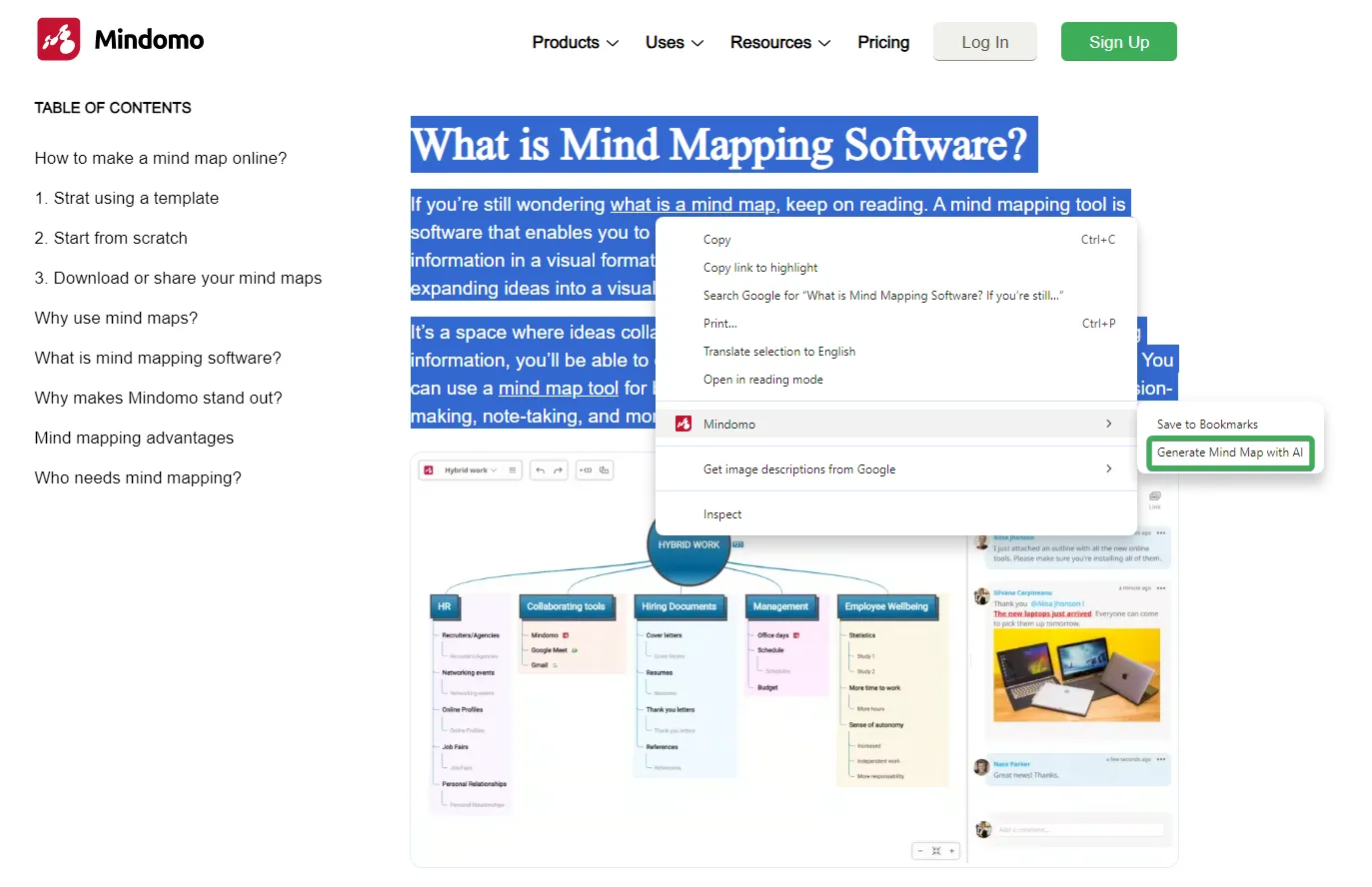
Task: Select the undo arrow in the map toolbar
Action: point(541,469)
